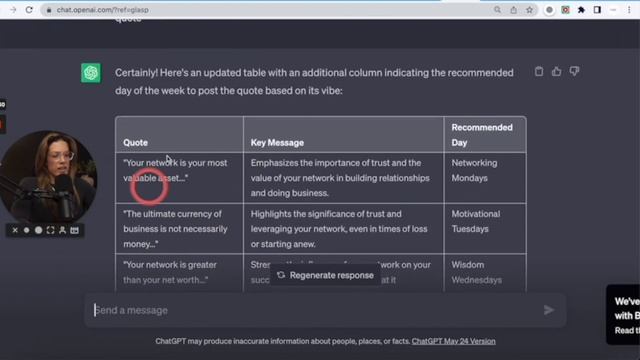The height and width of the screenshot is (360, 640).
Task: Click the person avatar recorder icon
Action: [62, 230]
